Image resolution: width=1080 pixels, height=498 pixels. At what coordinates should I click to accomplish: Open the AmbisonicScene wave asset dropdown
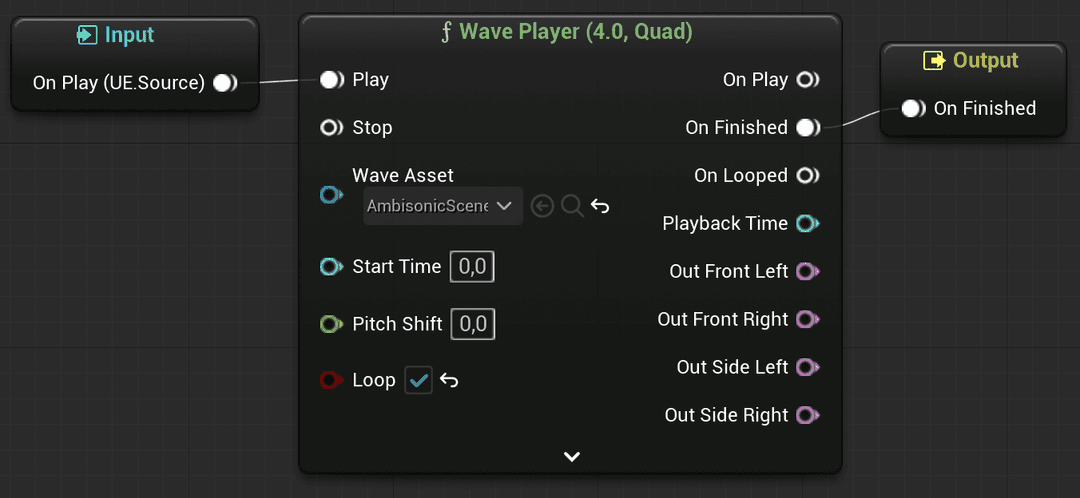443,206
